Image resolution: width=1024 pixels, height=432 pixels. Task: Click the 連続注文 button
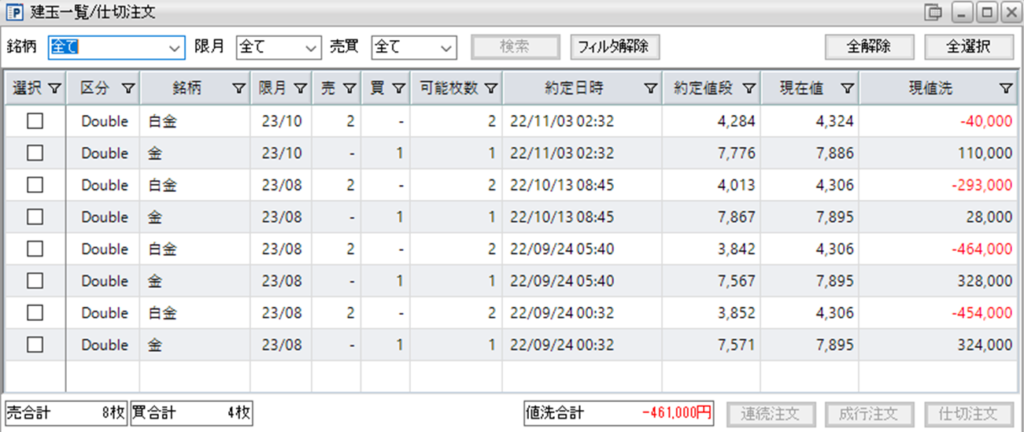point(771,414)
